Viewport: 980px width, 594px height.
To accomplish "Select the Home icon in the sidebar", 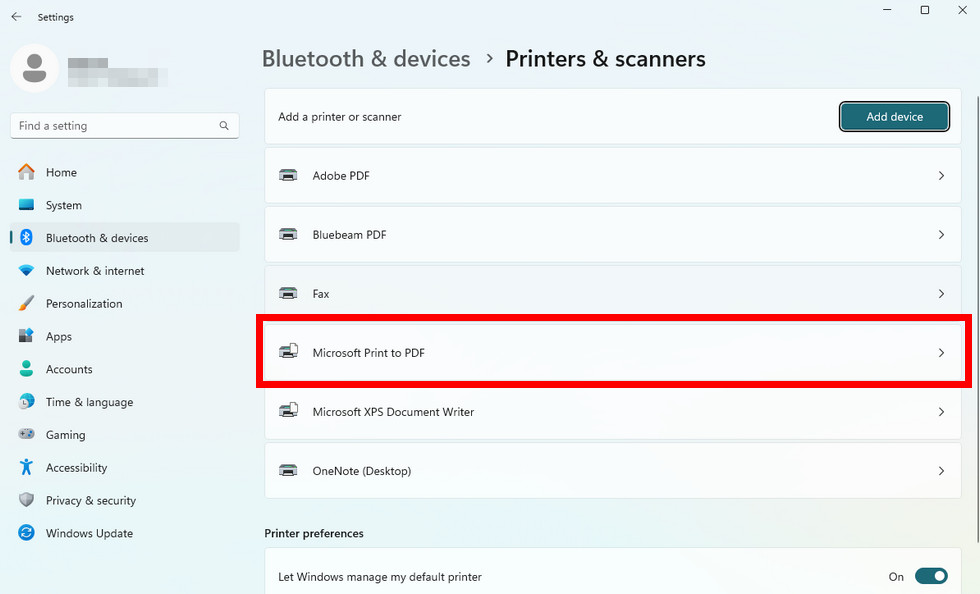I will click(x=24, y=172).
